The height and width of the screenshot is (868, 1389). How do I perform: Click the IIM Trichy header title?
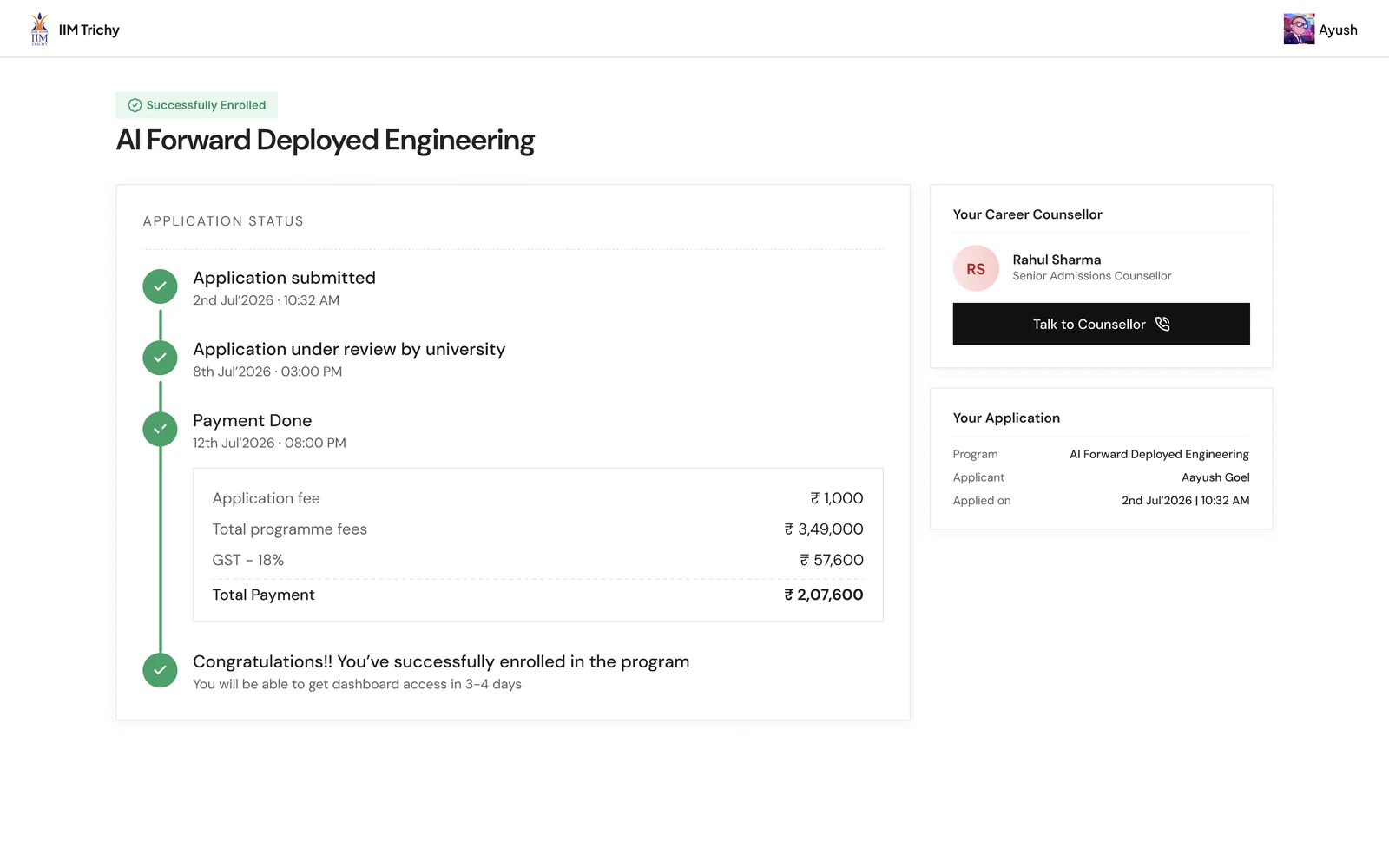(x=89, y=30)
